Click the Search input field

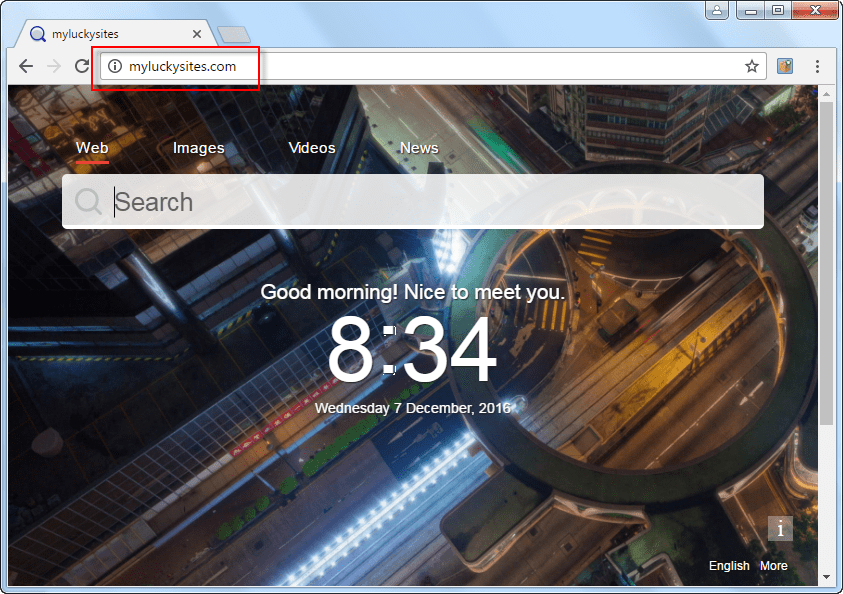[412, 202]
